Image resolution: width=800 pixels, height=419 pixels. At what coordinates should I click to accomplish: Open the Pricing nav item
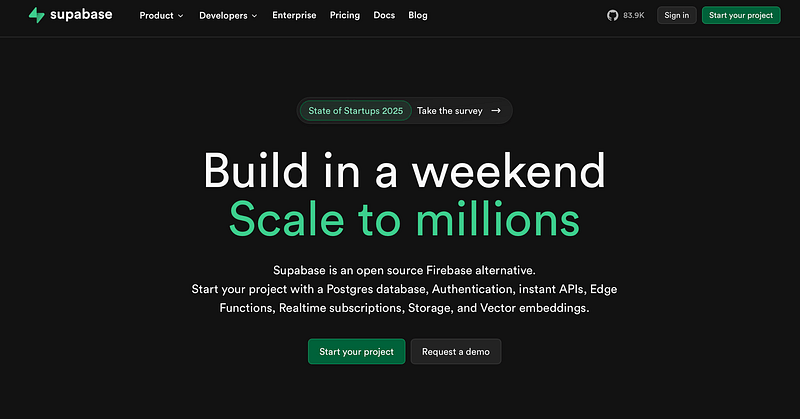tap(345, 15)
